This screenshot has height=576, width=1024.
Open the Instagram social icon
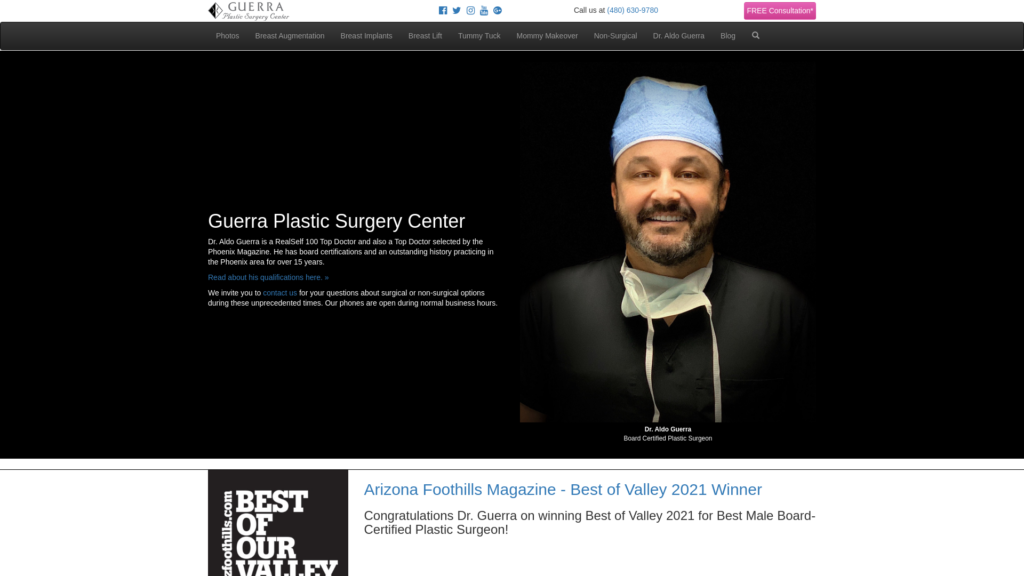pos(470,10)
